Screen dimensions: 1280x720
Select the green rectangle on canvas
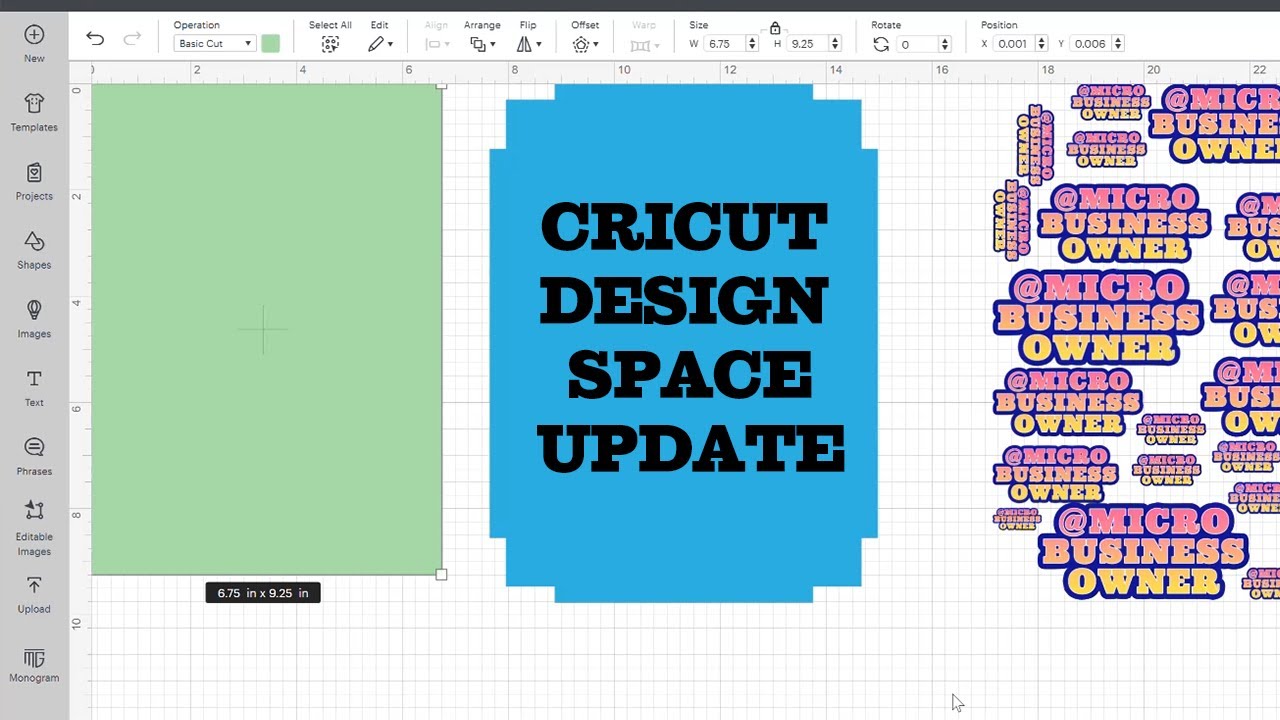pos(266,329)
